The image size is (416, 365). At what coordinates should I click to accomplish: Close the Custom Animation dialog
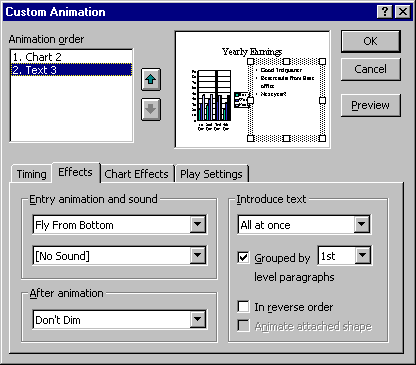coord(403,12)
